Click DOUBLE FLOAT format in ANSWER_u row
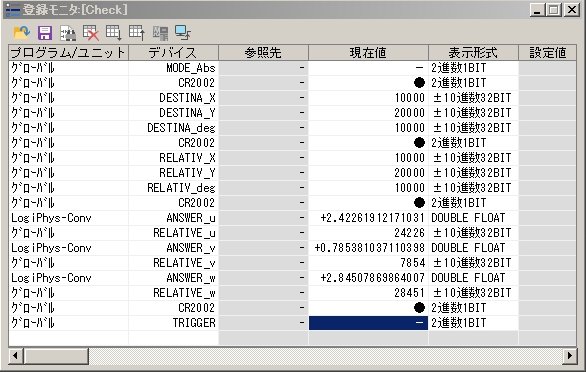586x372 pixels. pos(474,218)
